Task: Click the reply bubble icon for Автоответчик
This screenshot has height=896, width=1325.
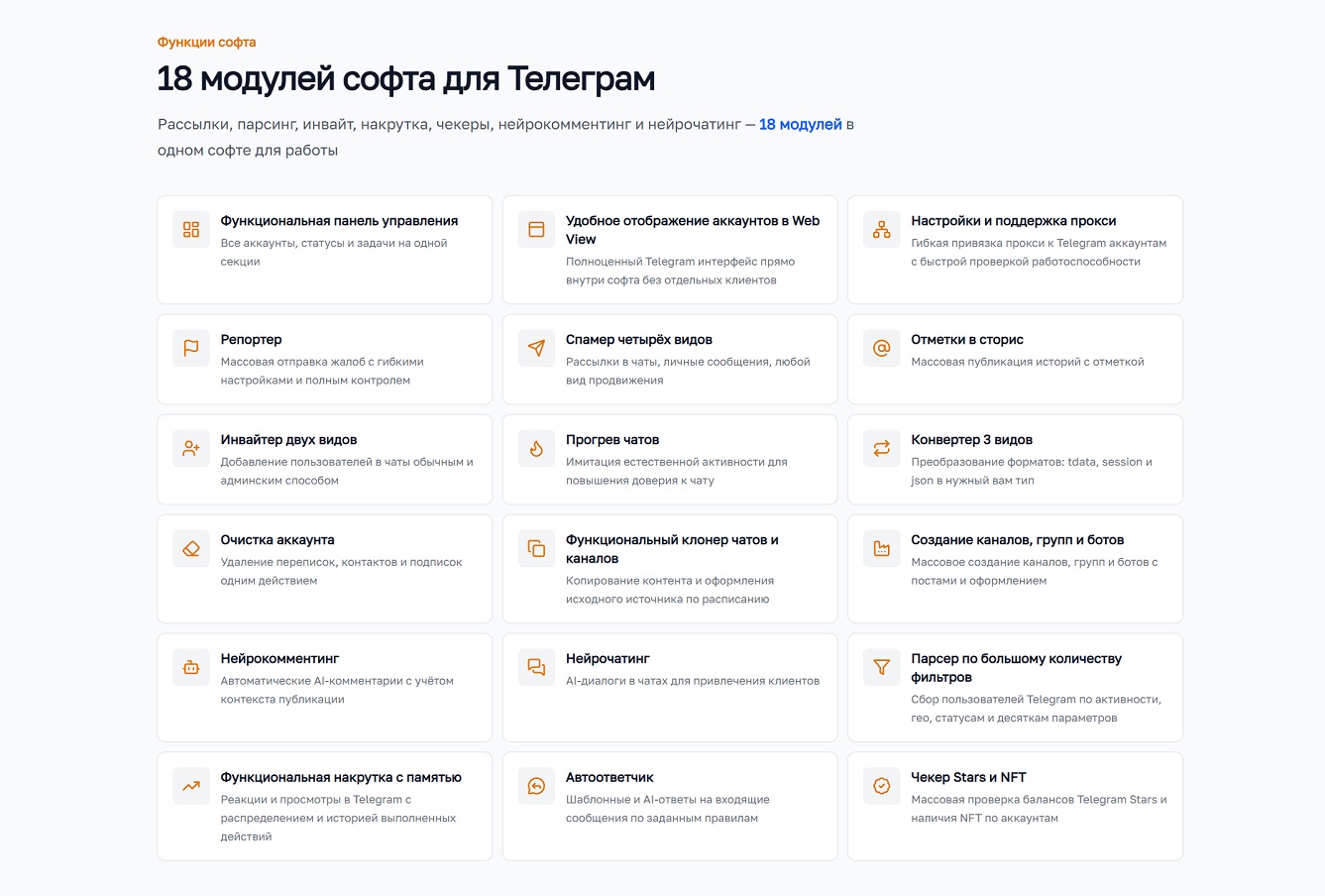Action: (536, 786)
